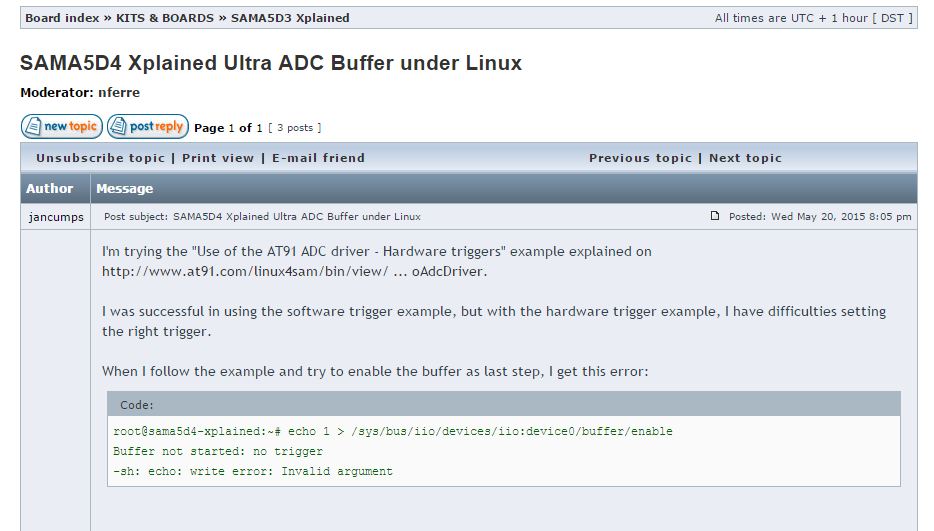
Task: Choose E-mail friend option
Action: 318,158
